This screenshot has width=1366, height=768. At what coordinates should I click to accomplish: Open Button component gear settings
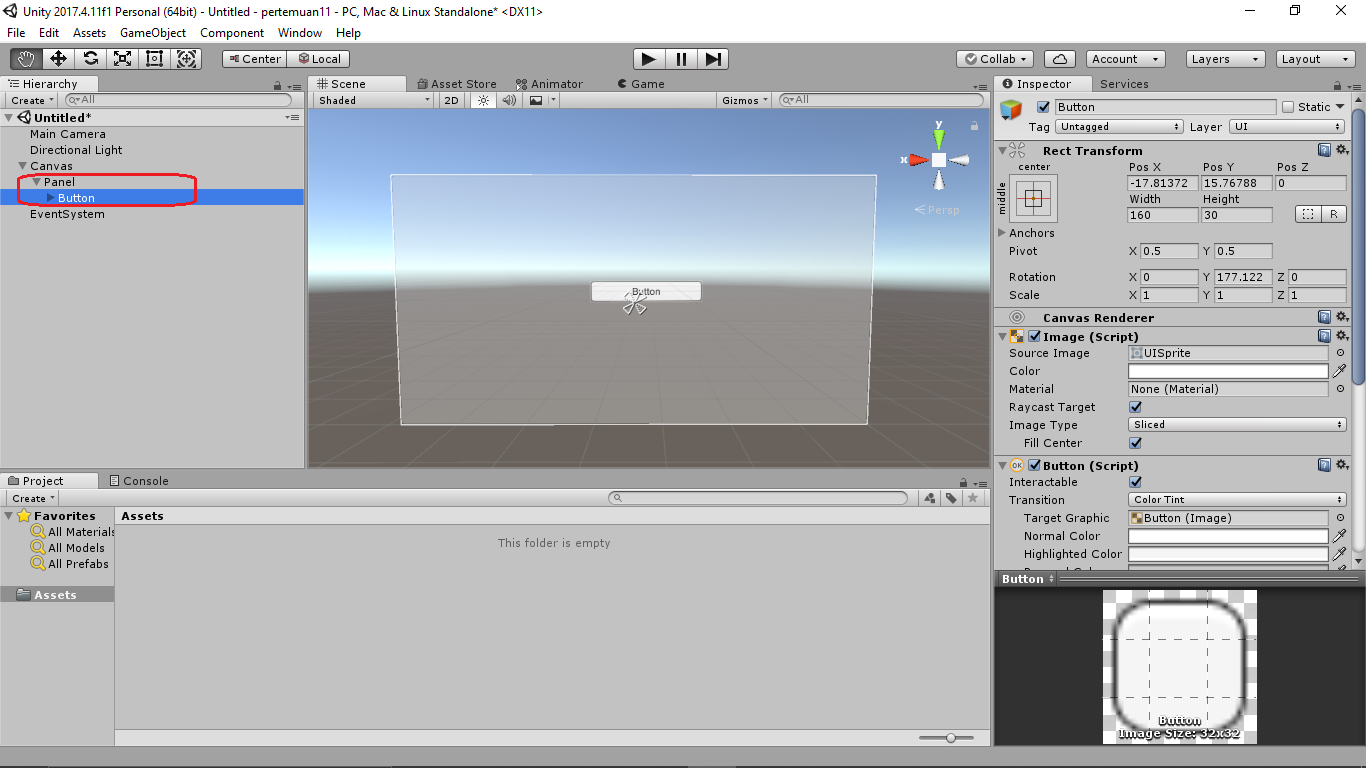pyautogui.click(x=1342, y=465)
